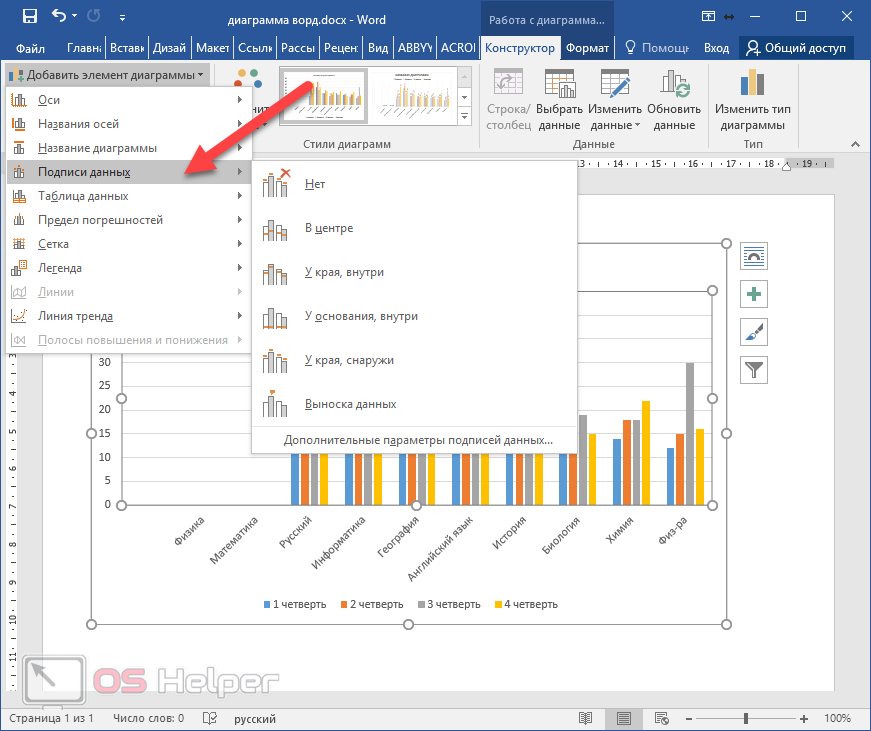This screenshot has height=731, width=871.
Task: Open the Chart Styles brush button
Action: pos(754,332)
